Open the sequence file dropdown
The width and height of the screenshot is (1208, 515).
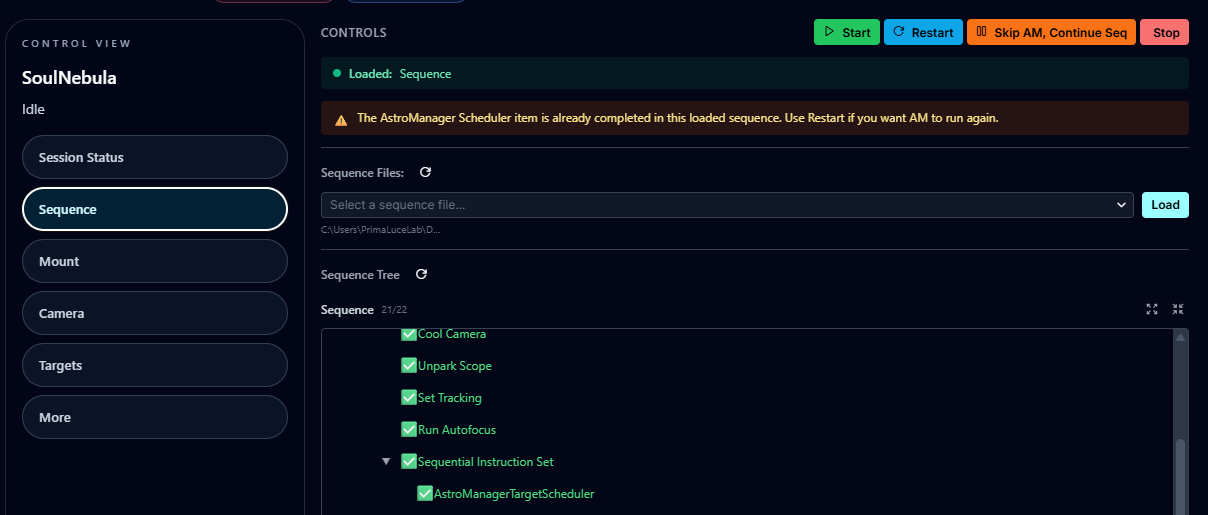(726, 205)
